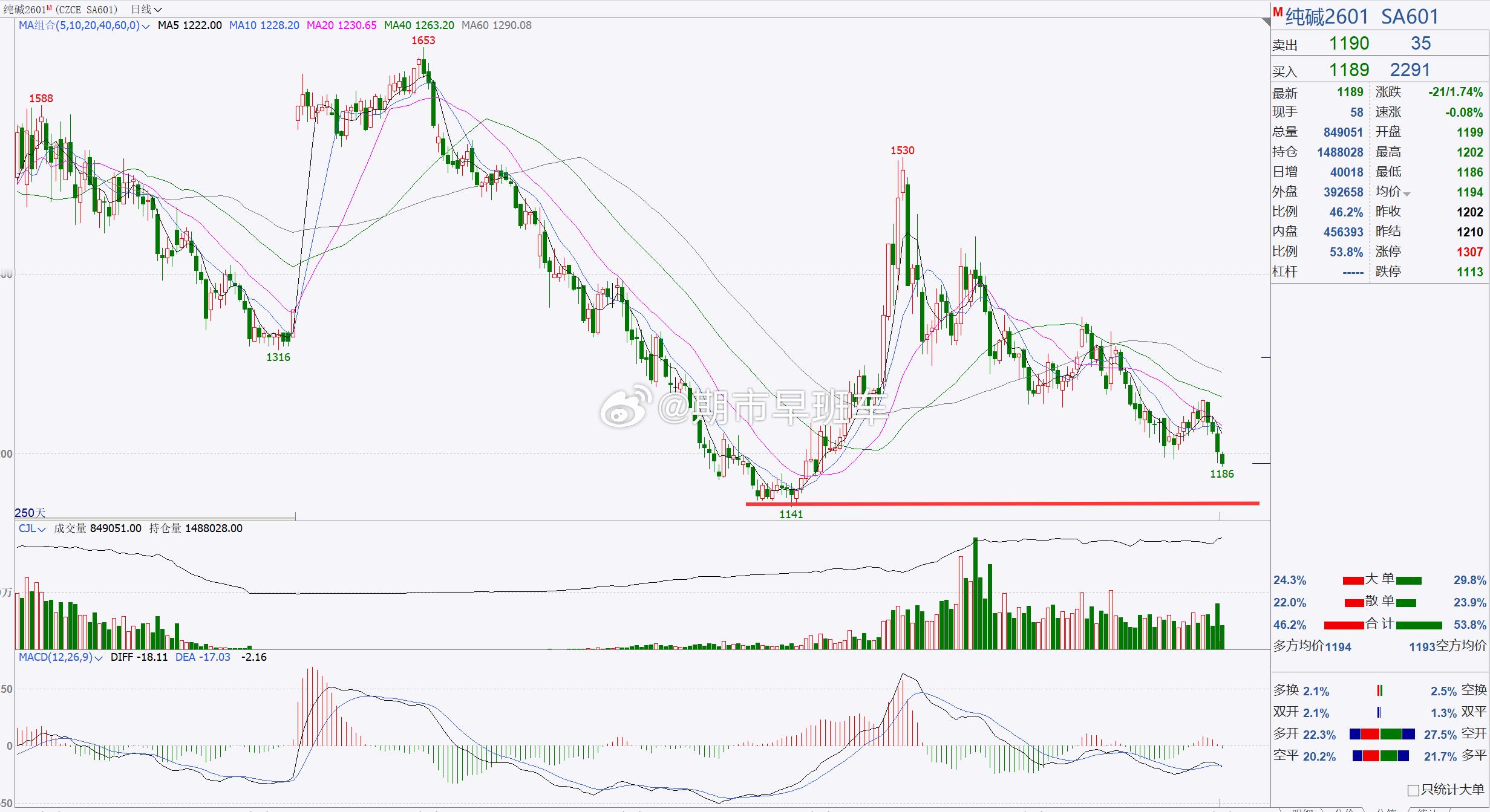Click the DEA -17.03 value label
Viewport: 1490px width, 812px height.
pos(203,657)
